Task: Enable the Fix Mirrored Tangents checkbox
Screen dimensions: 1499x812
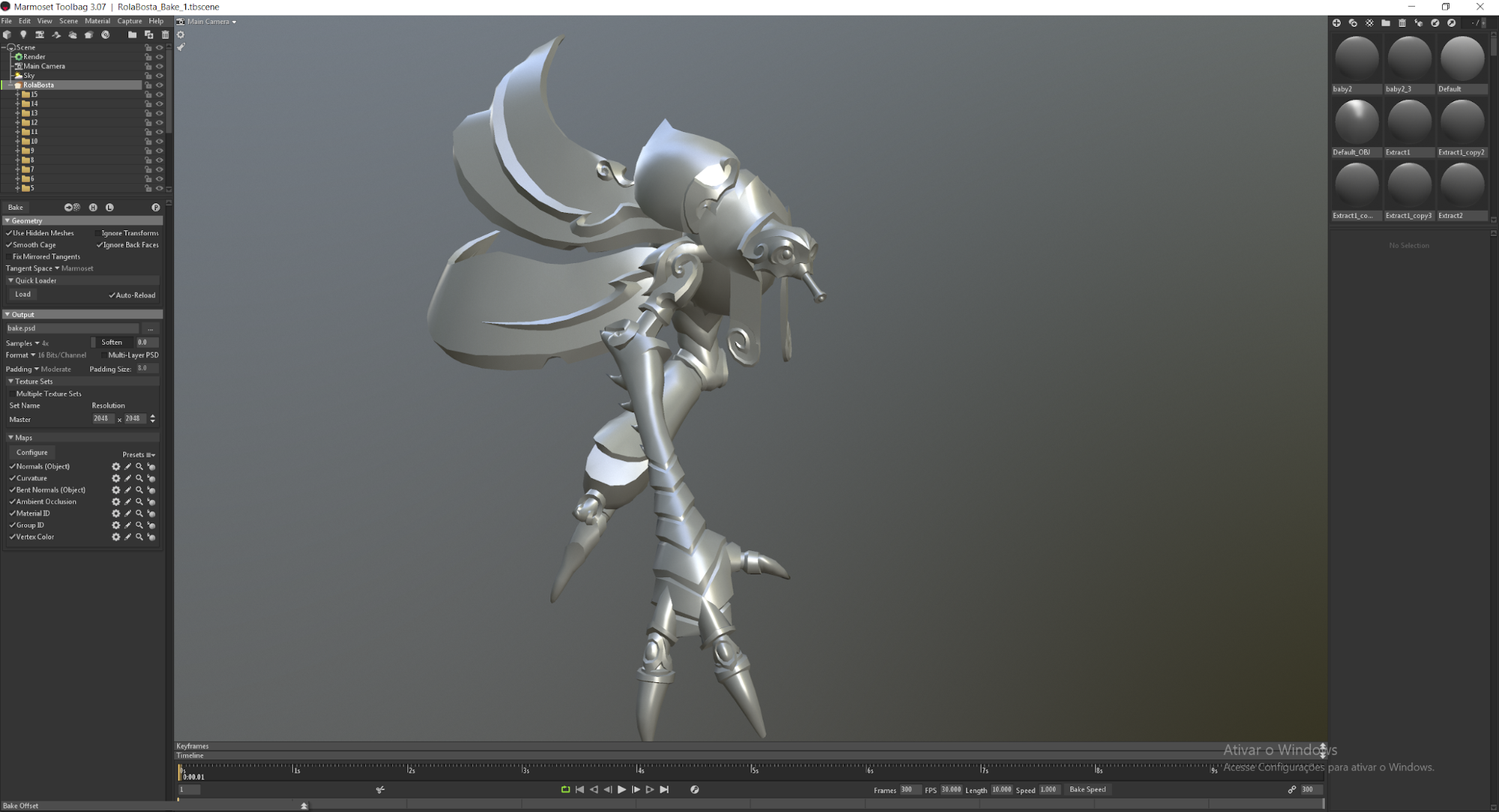Action: 10,257
